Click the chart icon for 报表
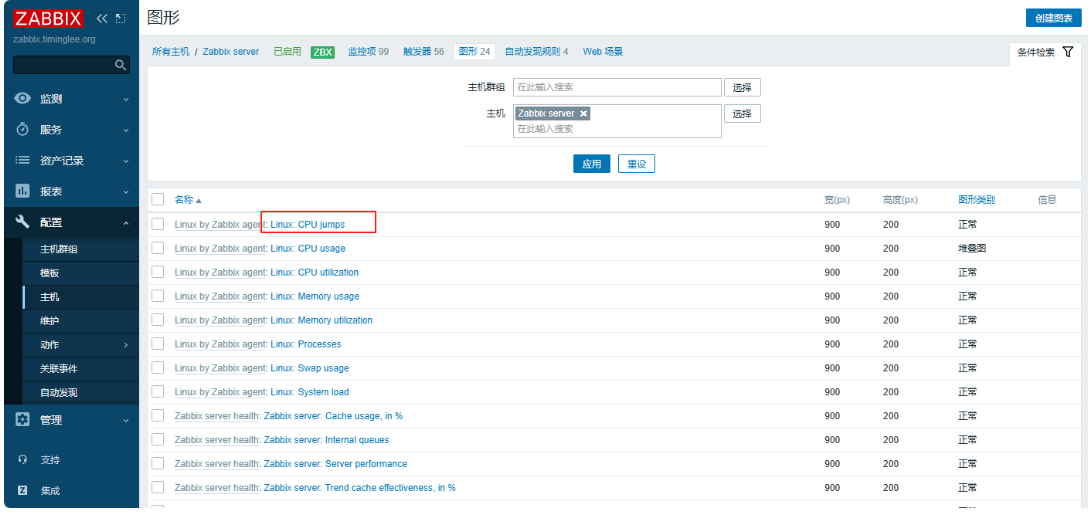This screenshot has width=1088, height=514. point(23,191)
